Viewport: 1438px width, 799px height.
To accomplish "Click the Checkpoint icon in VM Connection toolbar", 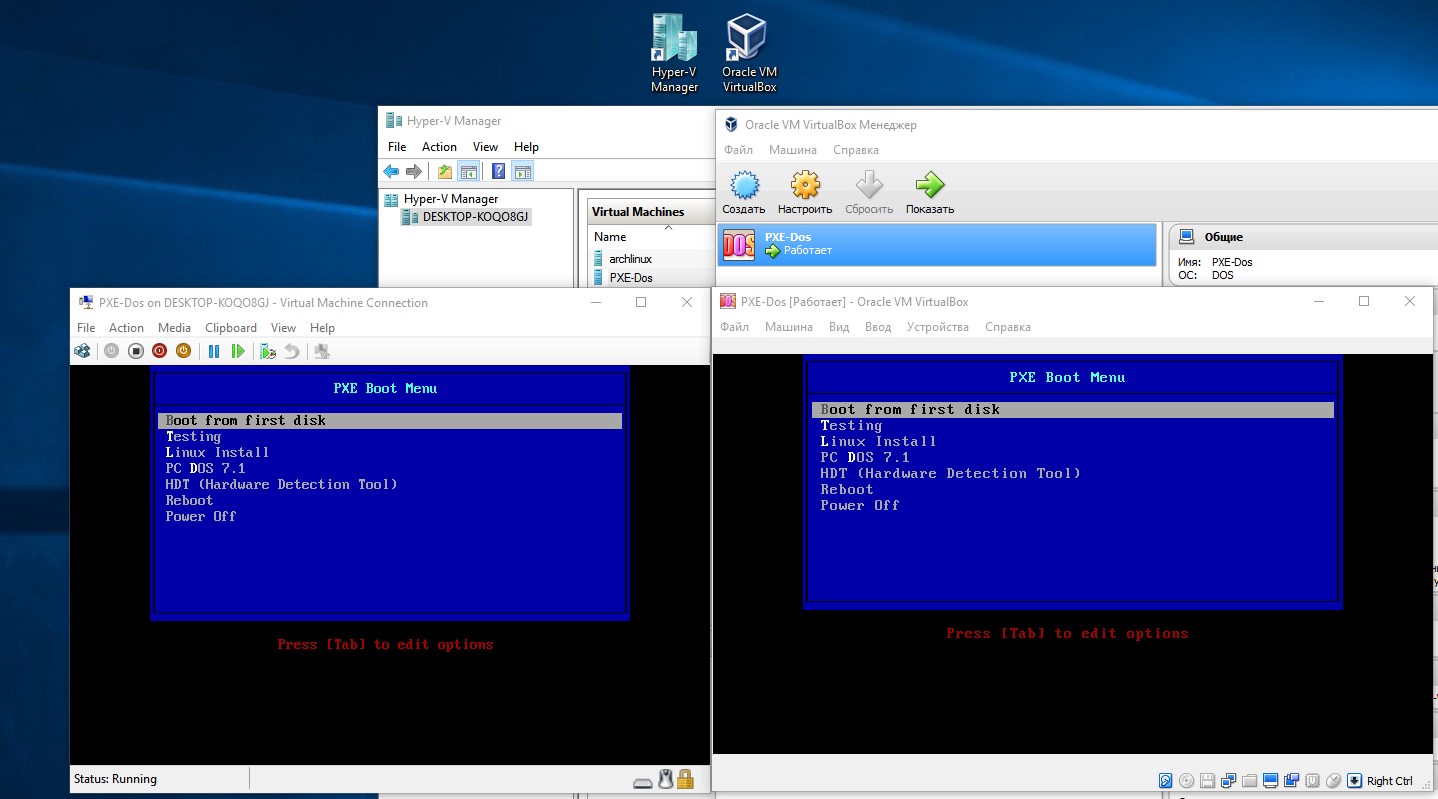I will point(267,351).
